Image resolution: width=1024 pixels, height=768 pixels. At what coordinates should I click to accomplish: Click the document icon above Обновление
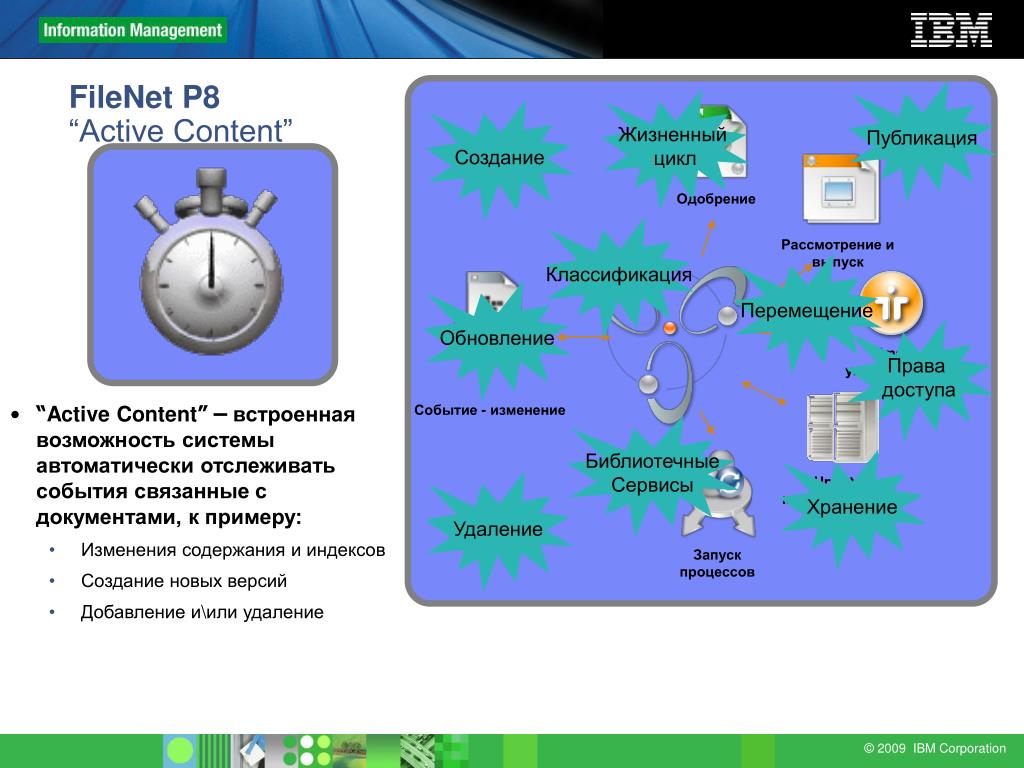(491, 292)
